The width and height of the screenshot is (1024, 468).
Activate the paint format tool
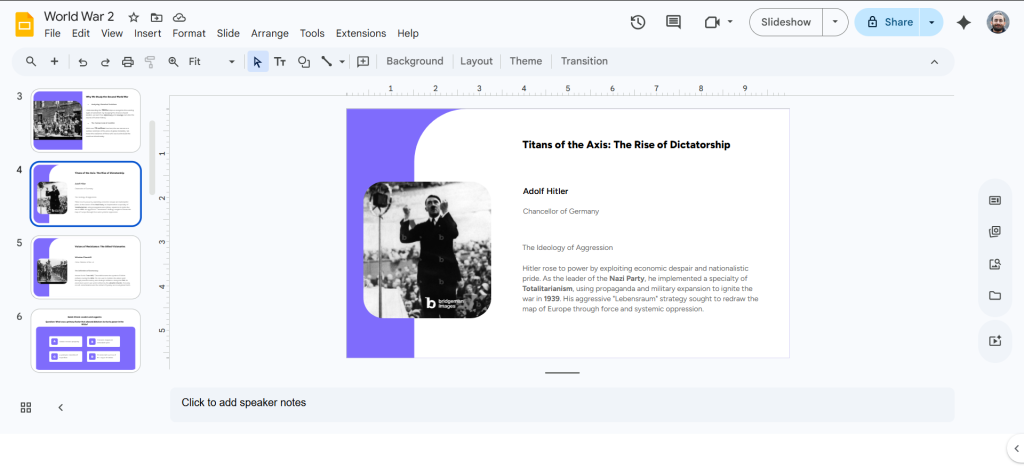[150, 61]
